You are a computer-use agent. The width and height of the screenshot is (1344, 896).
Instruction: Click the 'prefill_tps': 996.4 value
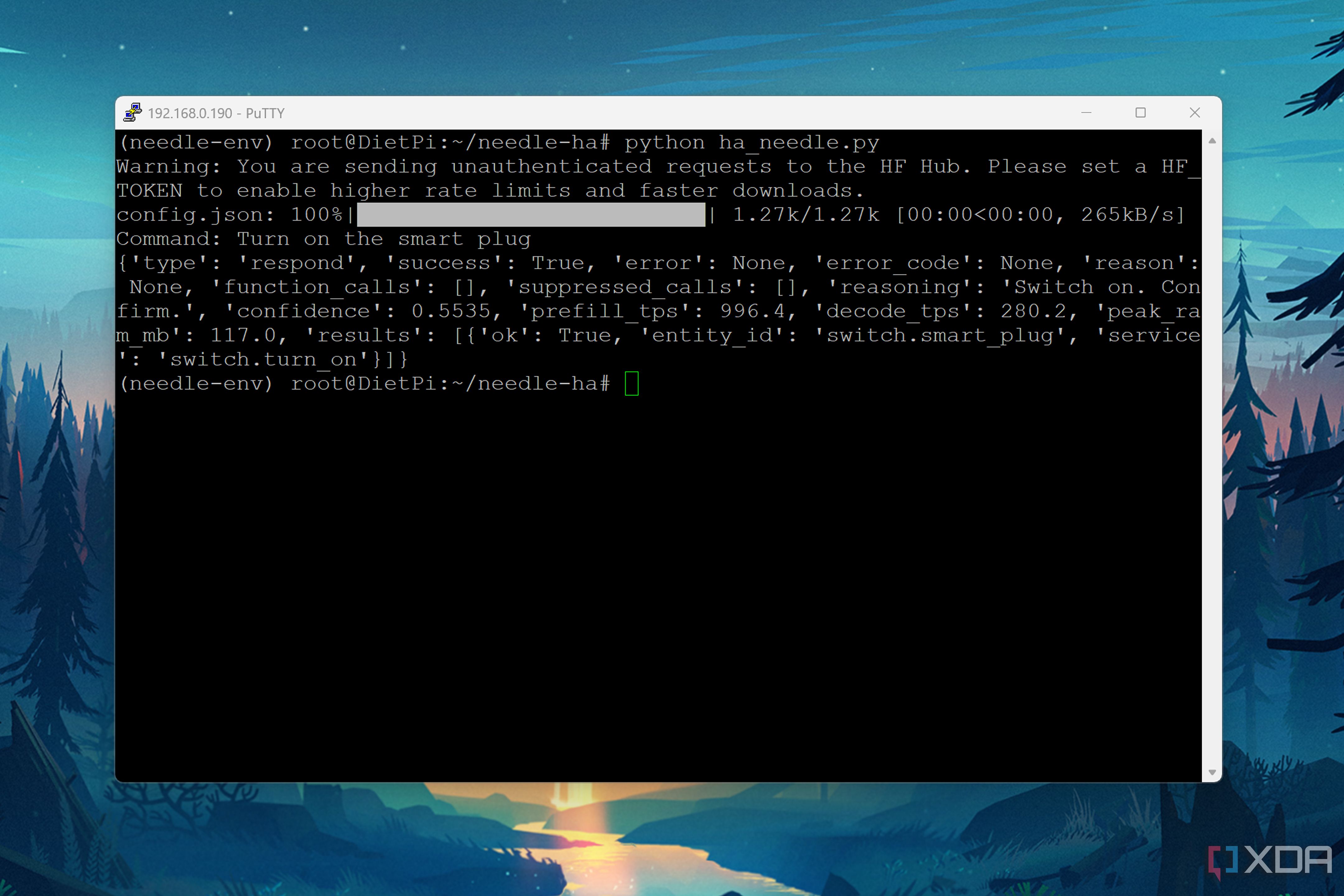(753, 311)
